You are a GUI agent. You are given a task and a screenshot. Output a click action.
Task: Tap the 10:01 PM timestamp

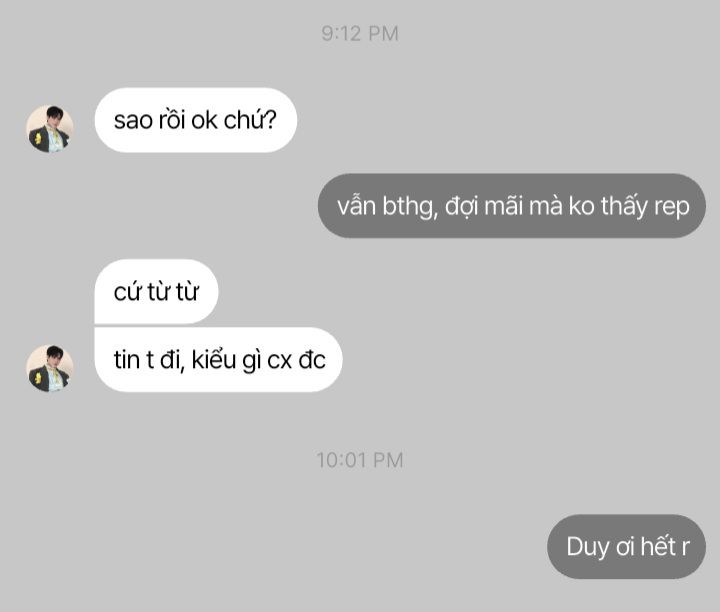360,460
